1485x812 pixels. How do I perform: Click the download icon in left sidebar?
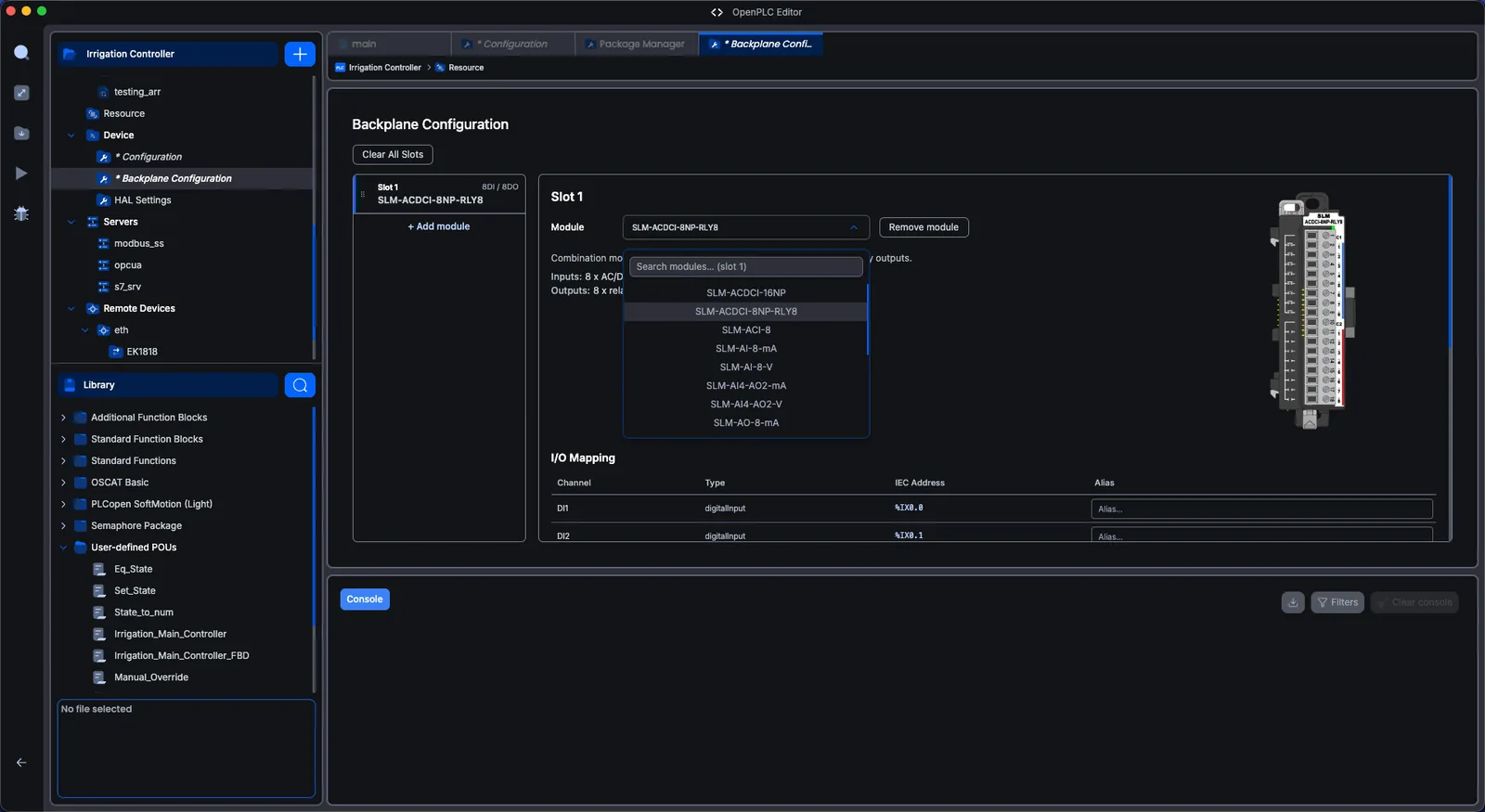pyautogui.click(x=21, y=134)
